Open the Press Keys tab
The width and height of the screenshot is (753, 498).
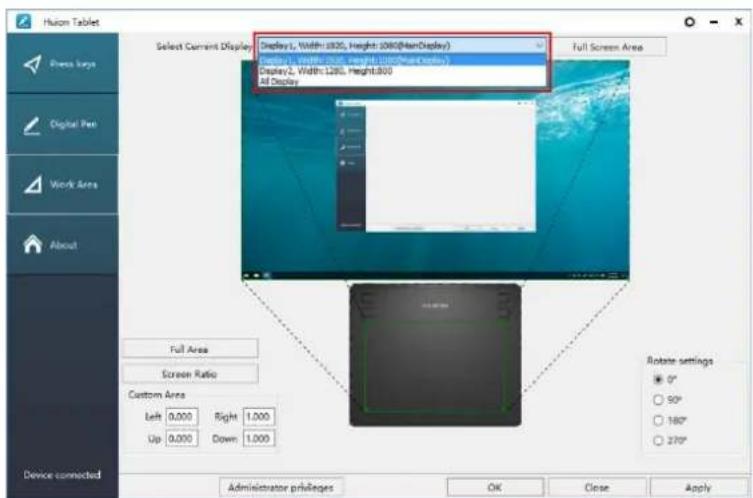click(x=62, y=63)
